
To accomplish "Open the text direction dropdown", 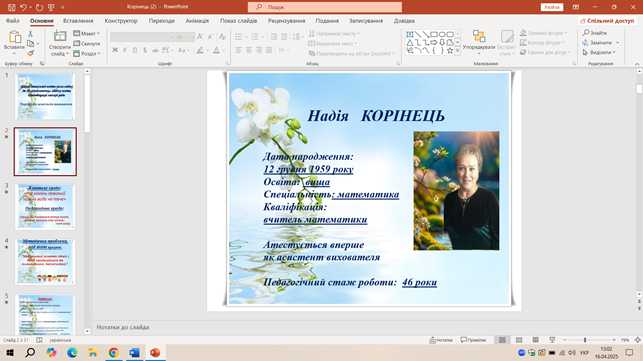I will pyautogui.click(x=334, y=34).
